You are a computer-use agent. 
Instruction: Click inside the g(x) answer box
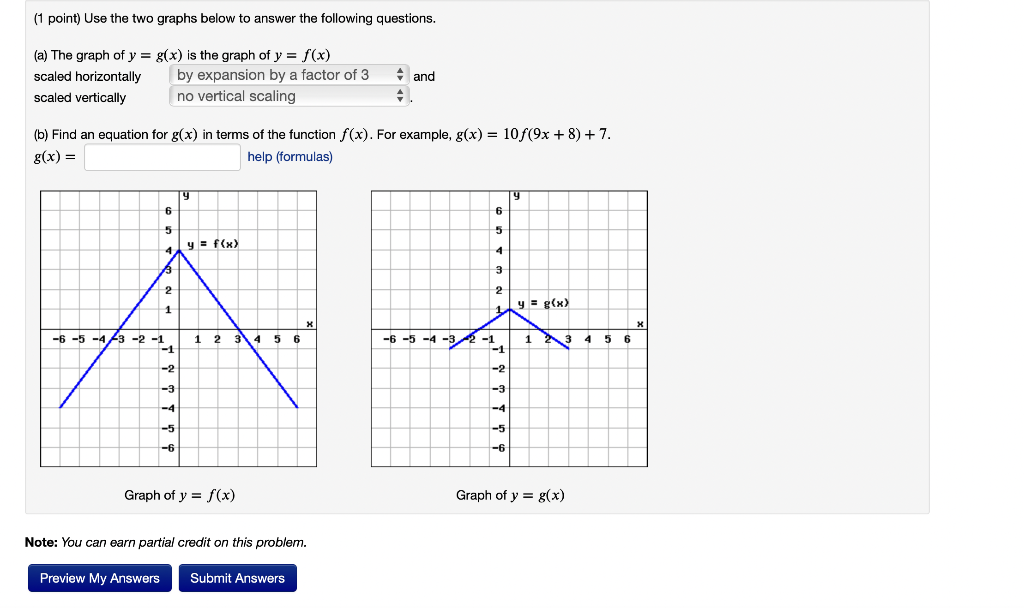[161, 156]
